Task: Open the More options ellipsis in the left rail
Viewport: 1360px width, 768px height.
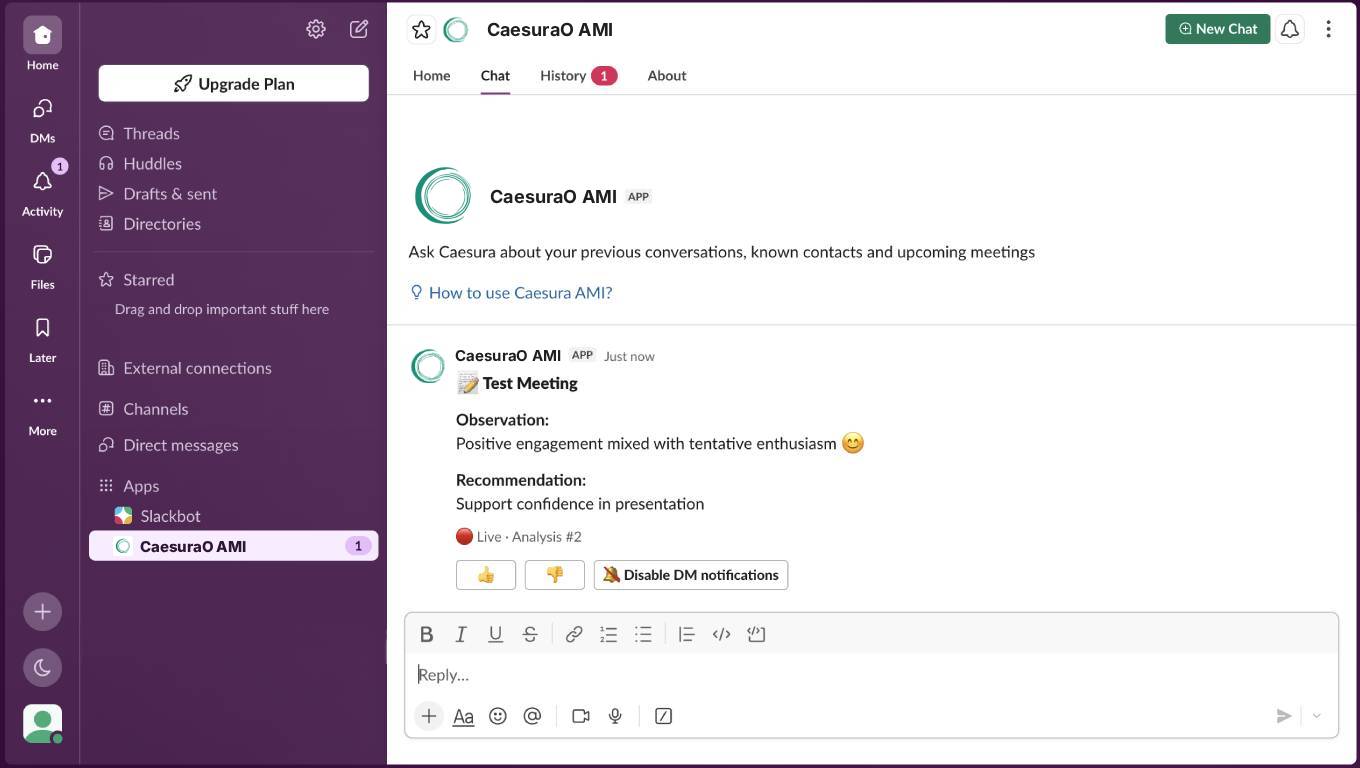Action: (42, 411)
